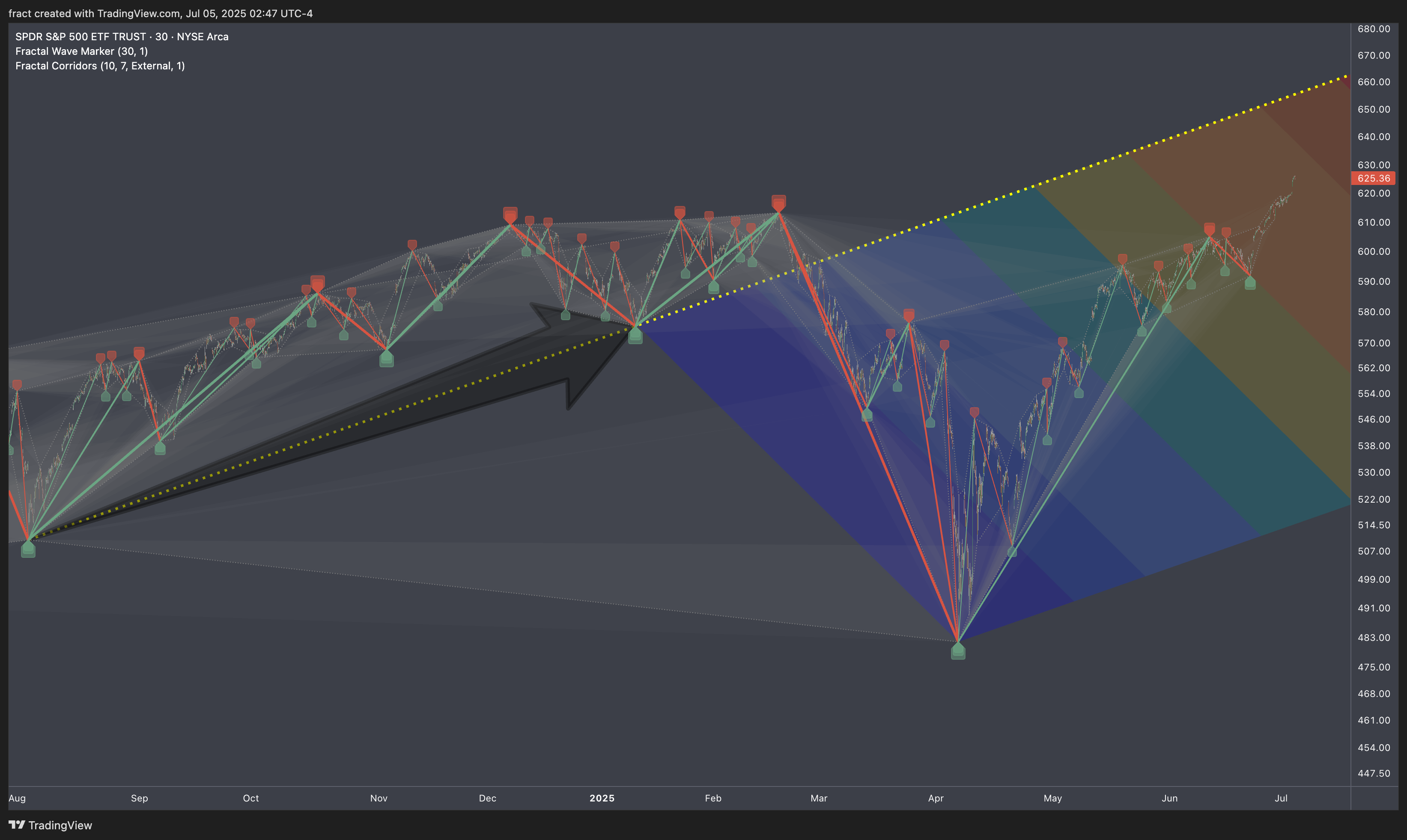Click the 538.00 price axis label
Screen dimensions: 1407x840
(x=1374, y=446)
